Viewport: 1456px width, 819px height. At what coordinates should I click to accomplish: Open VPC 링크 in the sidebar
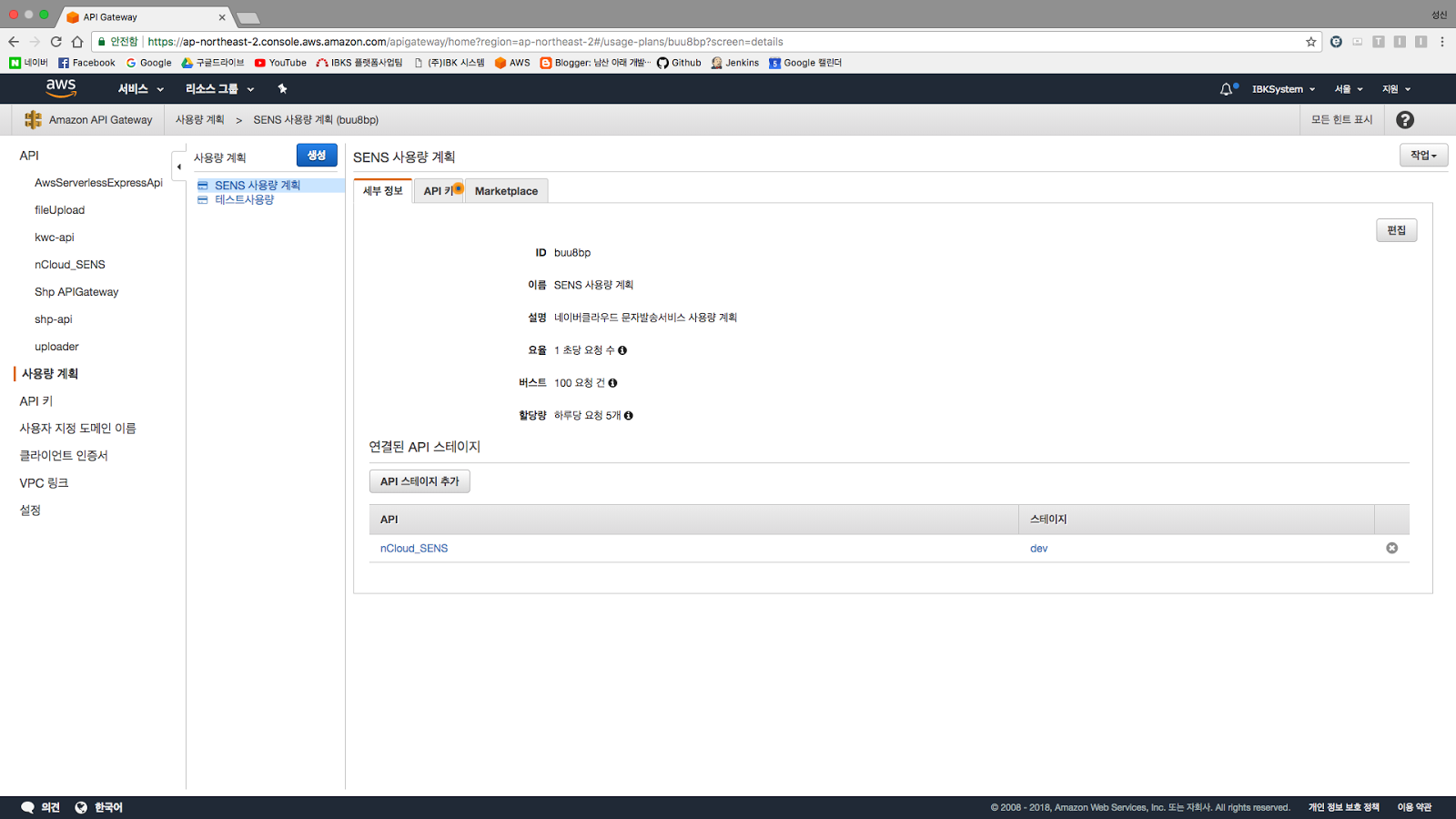pos(44,483)
